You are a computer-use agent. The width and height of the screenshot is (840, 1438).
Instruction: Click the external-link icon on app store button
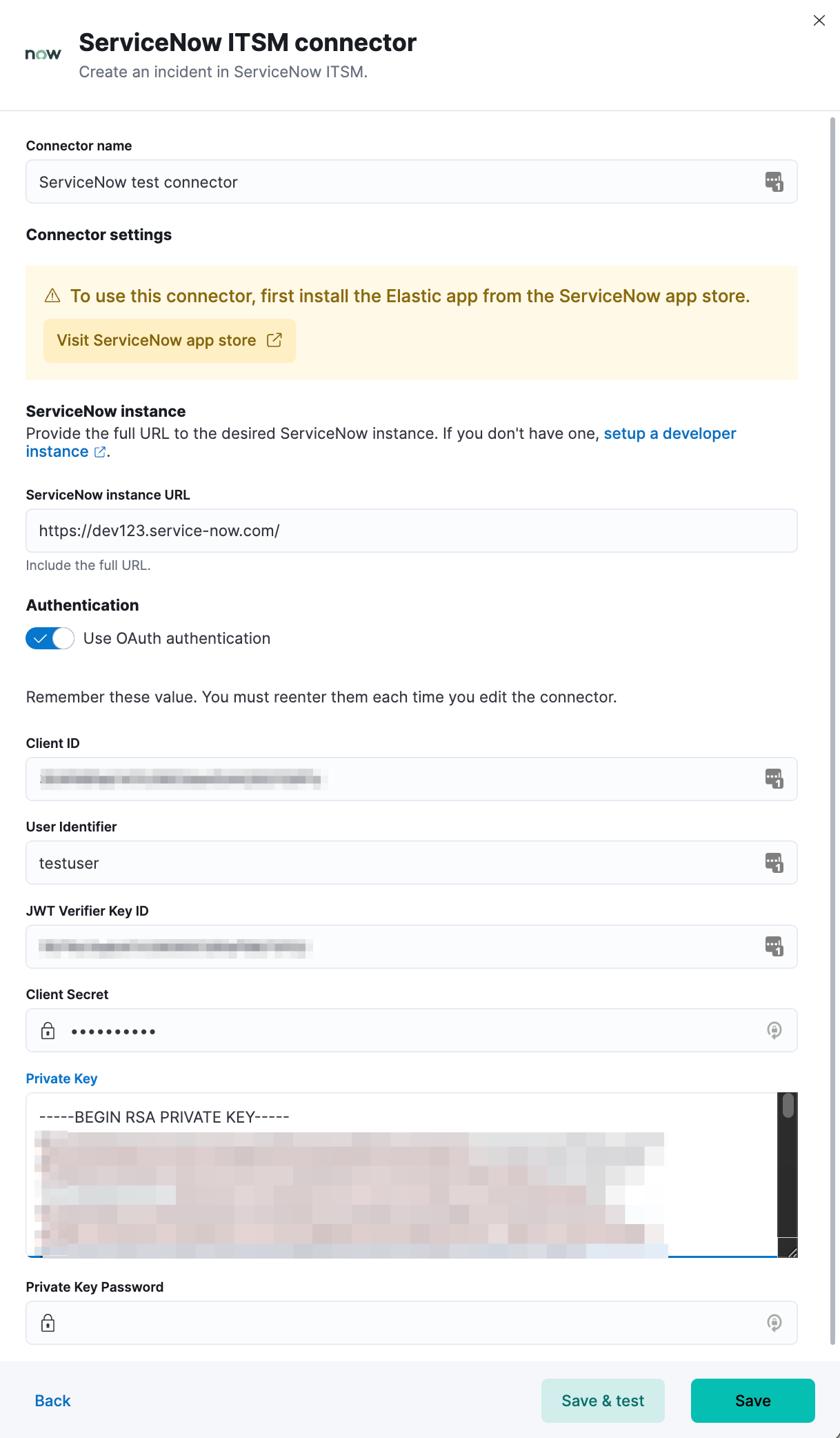pyautogui.click(x=275, y=340)
